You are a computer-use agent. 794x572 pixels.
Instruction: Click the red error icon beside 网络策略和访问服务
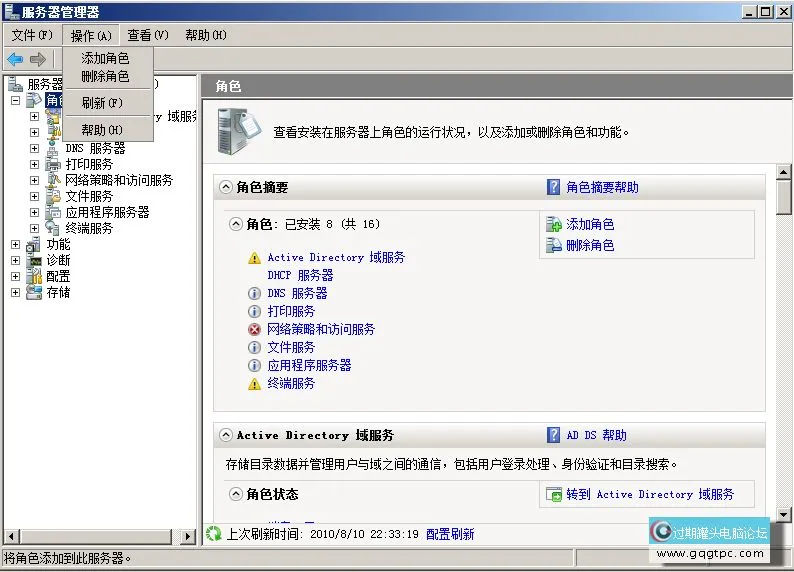point(254,330)
